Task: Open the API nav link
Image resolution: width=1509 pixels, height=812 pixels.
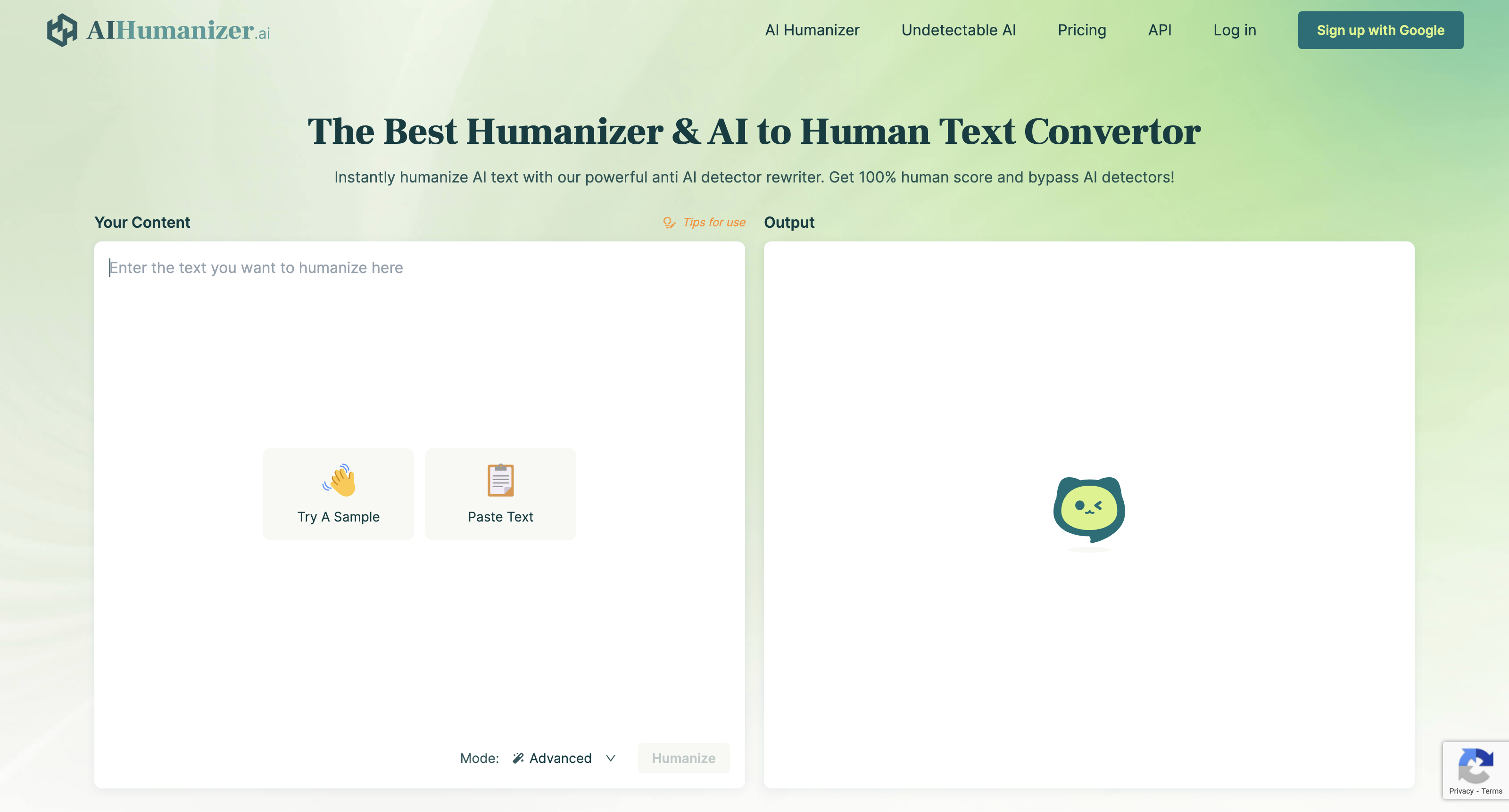Action: [x=1159, y=30]
